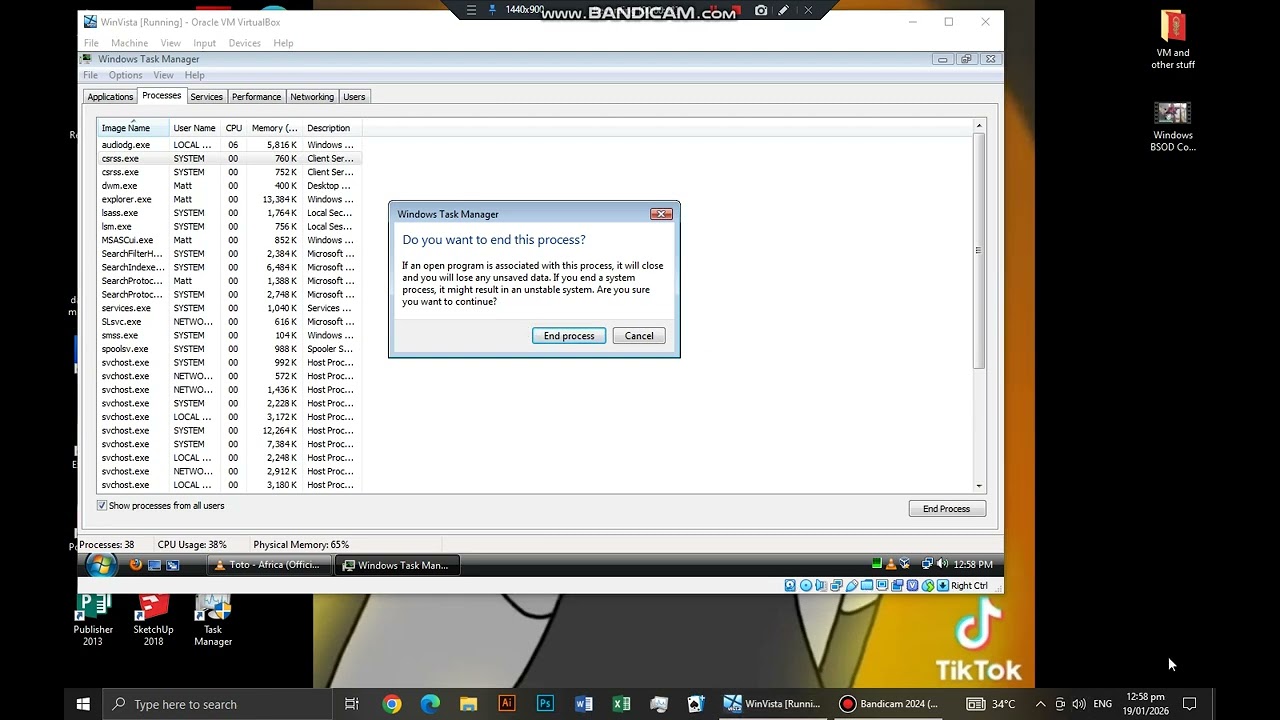Open the Vista Start orb
This screenshot has height=720, width=1280.
(99, 565)
